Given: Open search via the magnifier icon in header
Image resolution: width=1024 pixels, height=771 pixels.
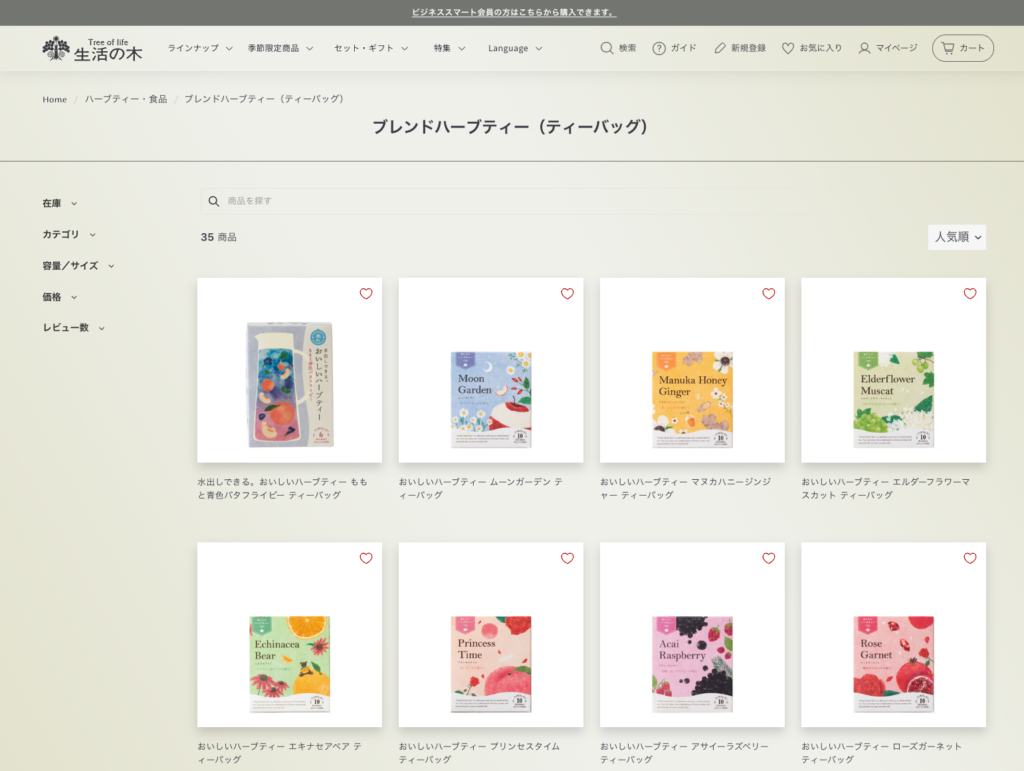Looking at the screenshot, I should coord(607,48).
